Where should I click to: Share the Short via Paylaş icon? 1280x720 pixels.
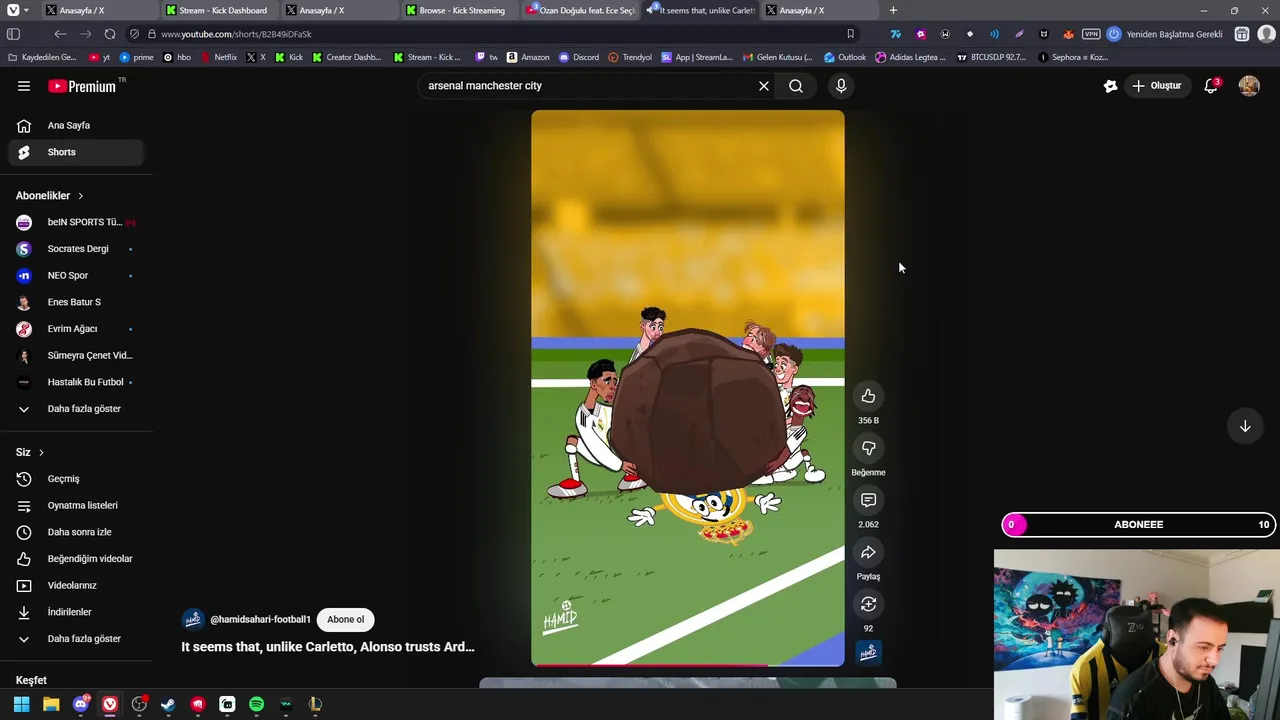868,552
